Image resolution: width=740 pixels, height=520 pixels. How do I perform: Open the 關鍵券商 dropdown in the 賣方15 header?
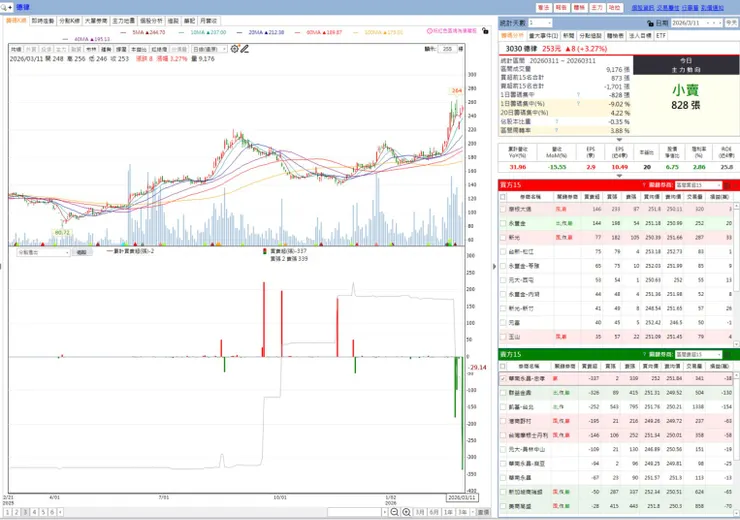click(x=698, y=354)
